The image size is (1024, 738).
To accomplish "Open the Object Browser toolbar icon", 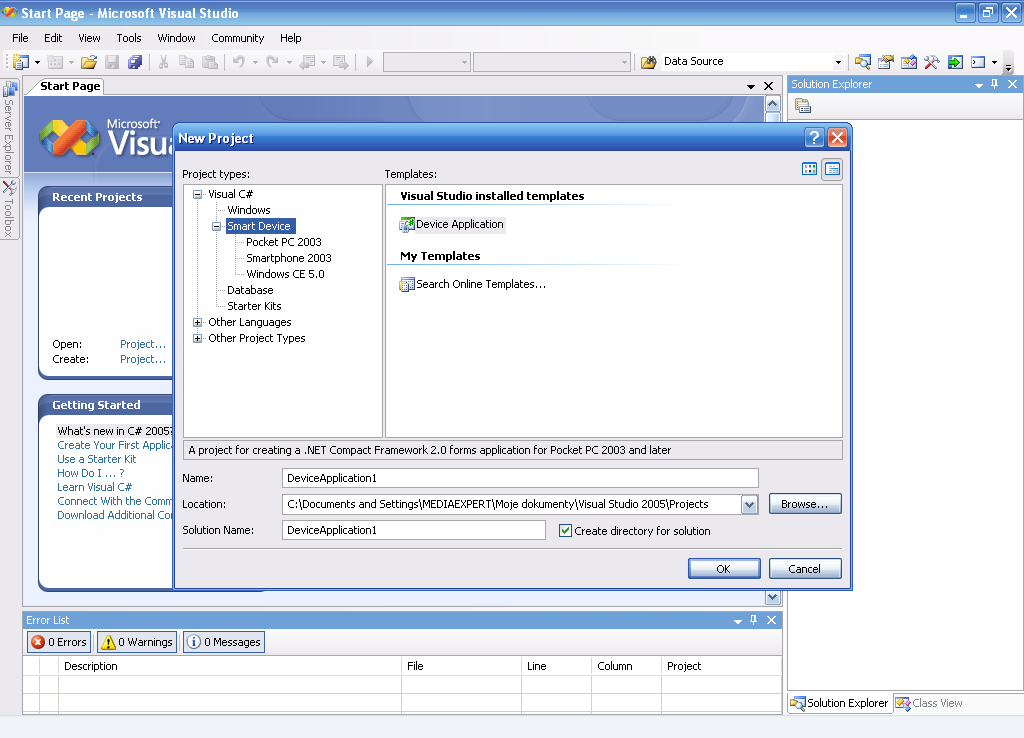I will point(908,62).
